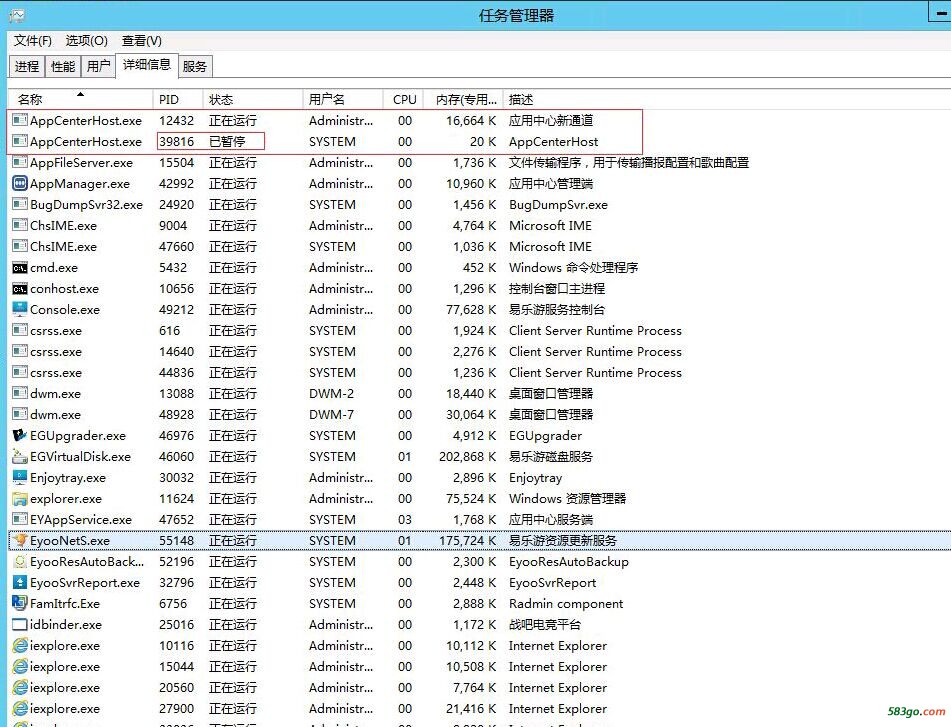Click the AppFileServer.exe process icon

tap(20, 162)
